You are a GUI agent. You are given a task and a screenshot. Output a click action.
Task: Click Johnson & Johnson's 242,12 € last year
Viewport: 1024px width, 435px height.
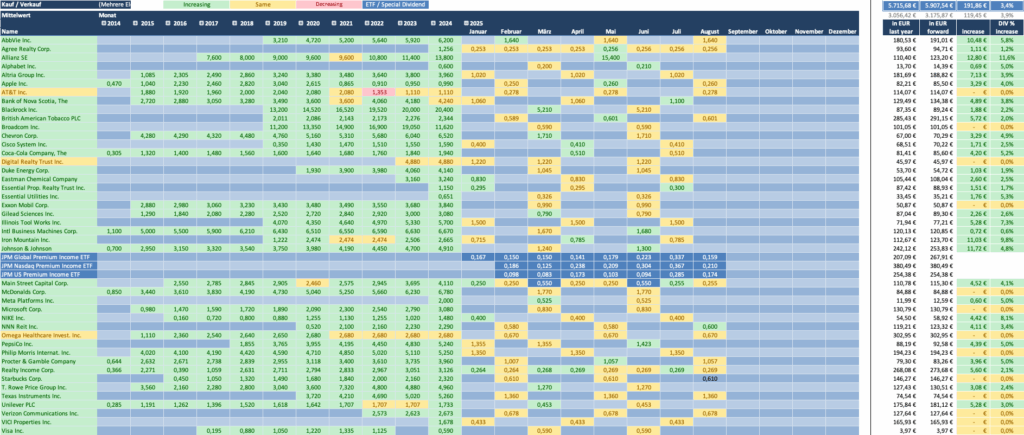tap(899, 248)
